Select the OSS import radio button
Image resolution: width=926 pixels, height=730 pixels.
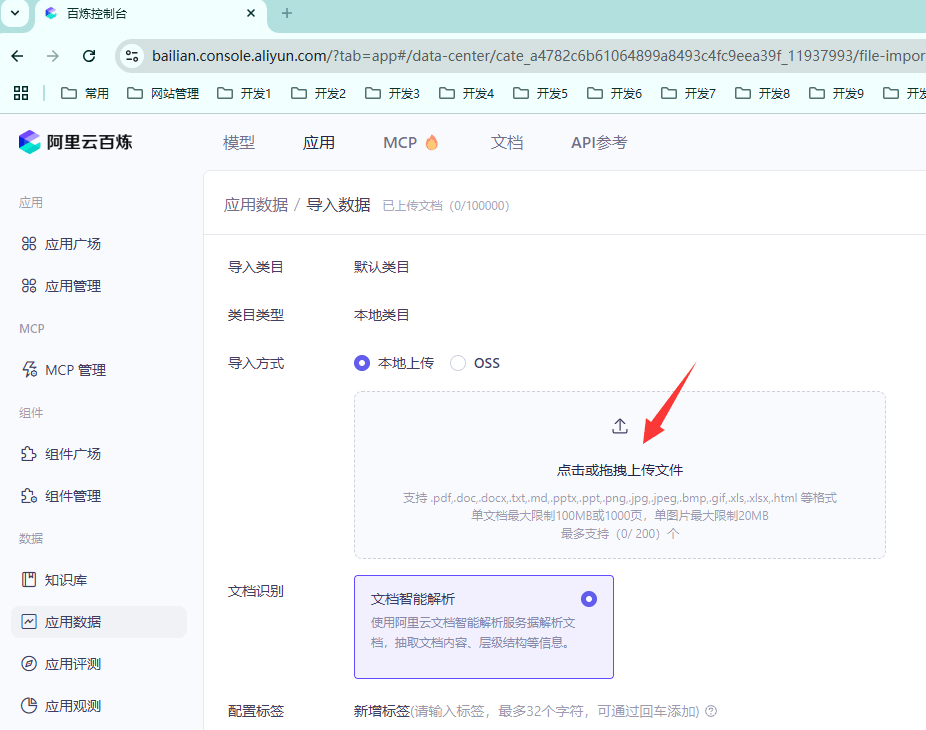458,363
